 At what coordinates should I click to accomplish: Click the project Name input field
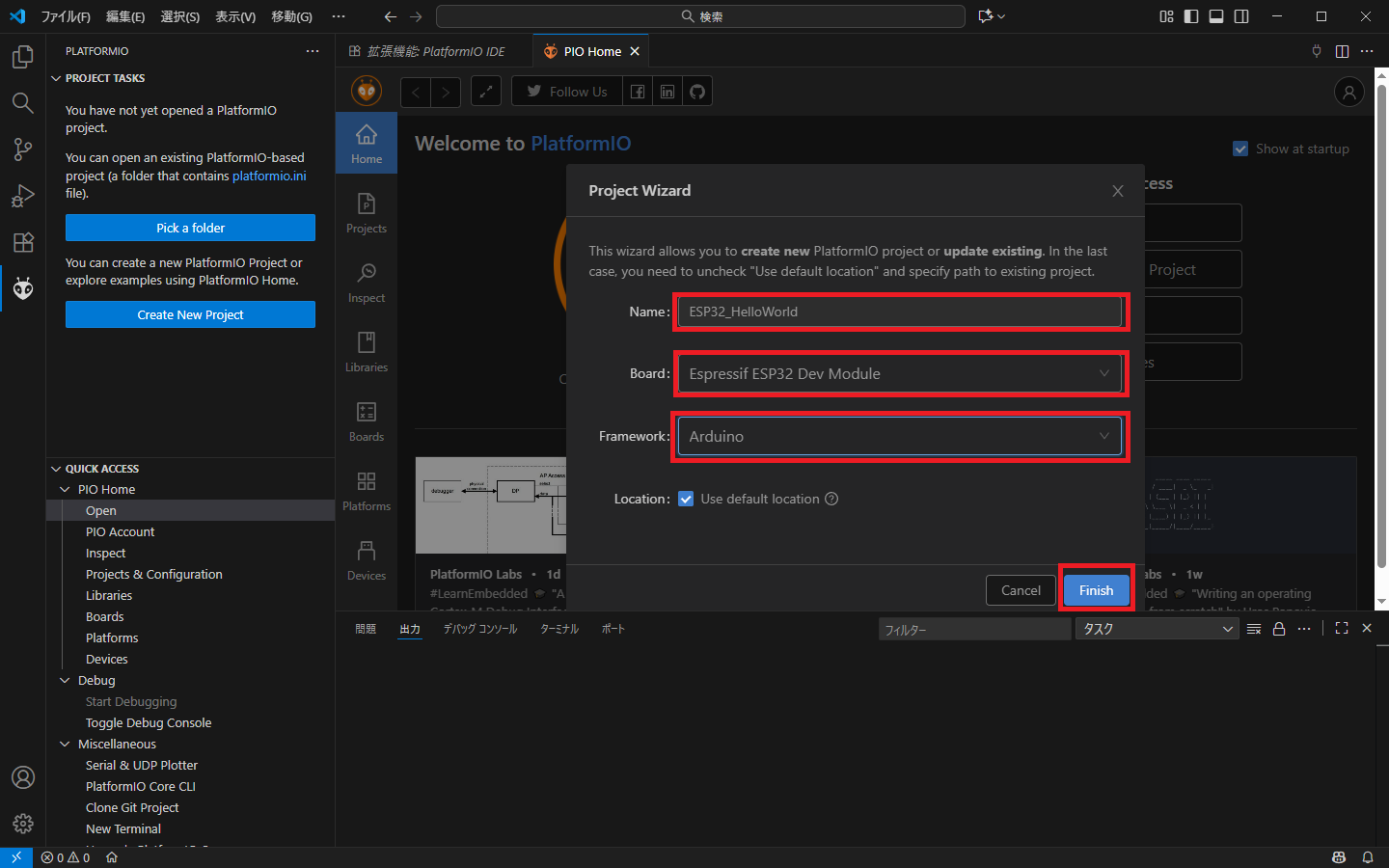click(899, 312)
